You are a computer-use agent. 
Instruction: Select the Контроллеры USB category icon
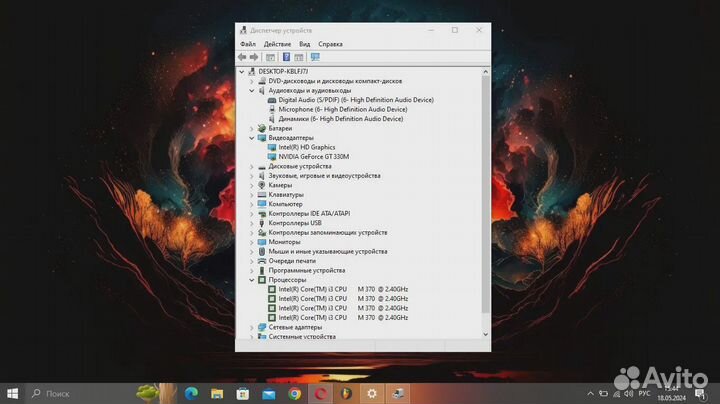pos(262,223)
